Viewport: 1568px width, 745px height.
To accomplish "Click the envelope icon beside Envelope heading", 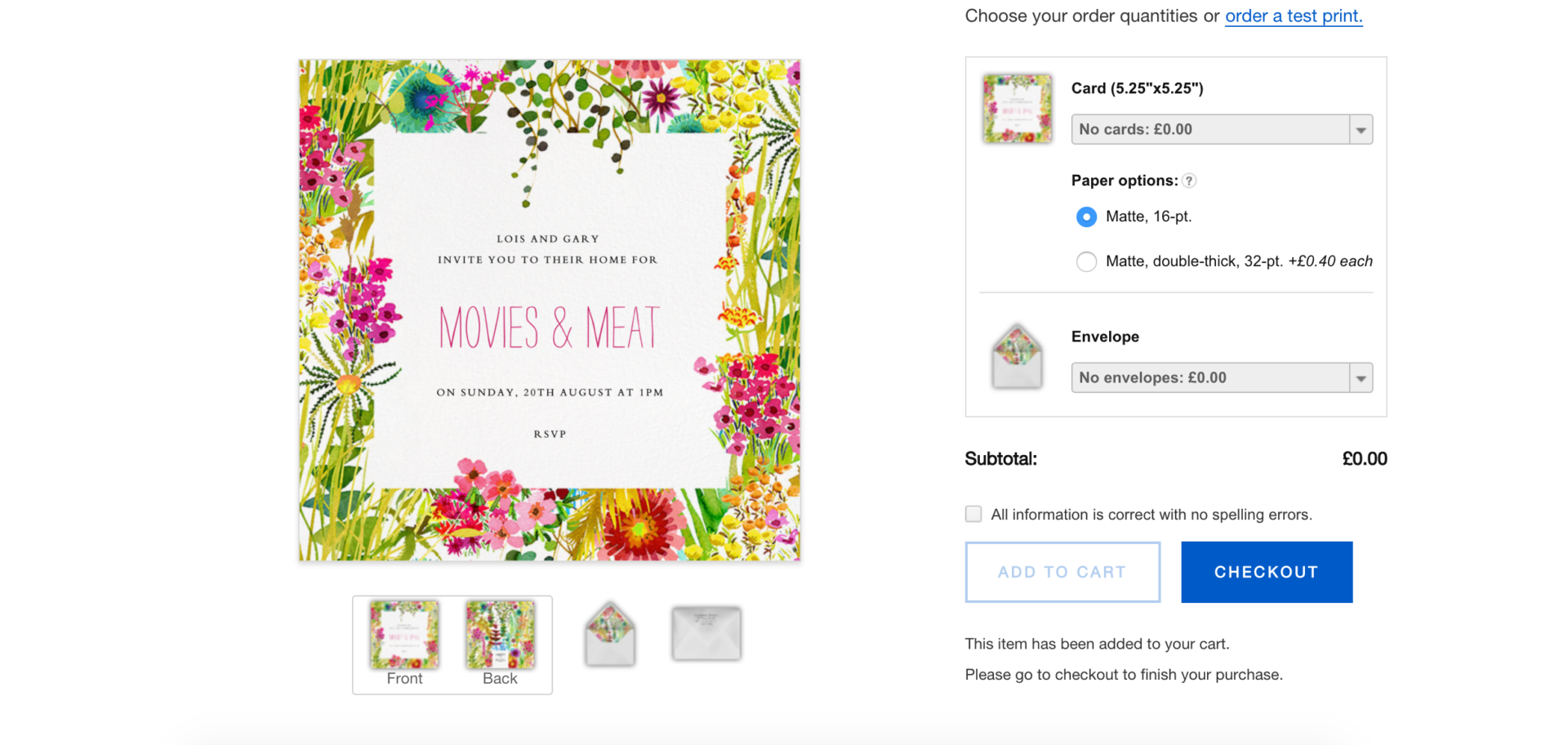I will click(1017, 357).
